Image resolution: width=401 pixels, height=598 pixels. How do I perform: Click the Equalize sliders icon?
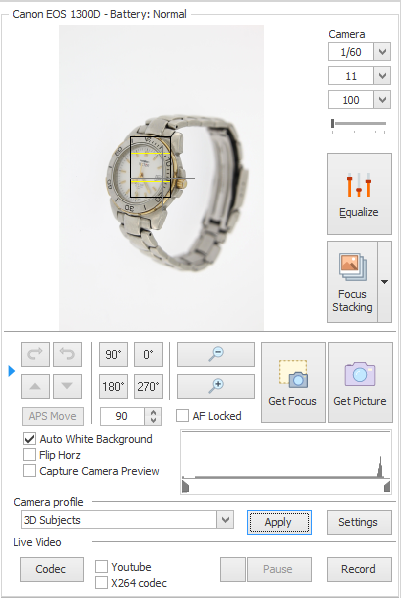point(359,185)
